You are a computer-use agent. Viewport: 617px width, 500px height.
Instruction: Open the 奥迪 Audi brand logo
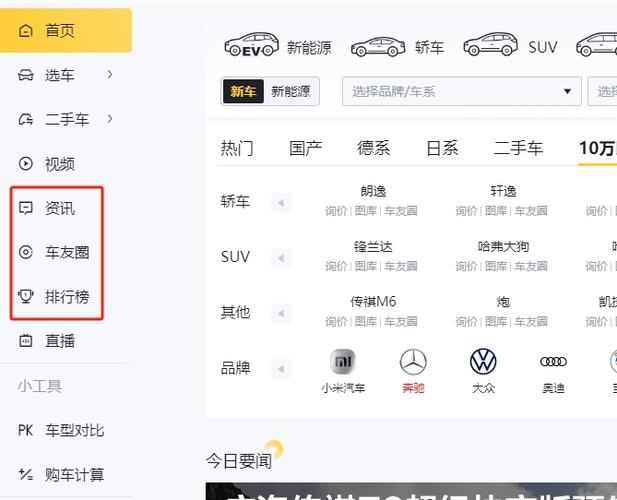click(553, 362)
